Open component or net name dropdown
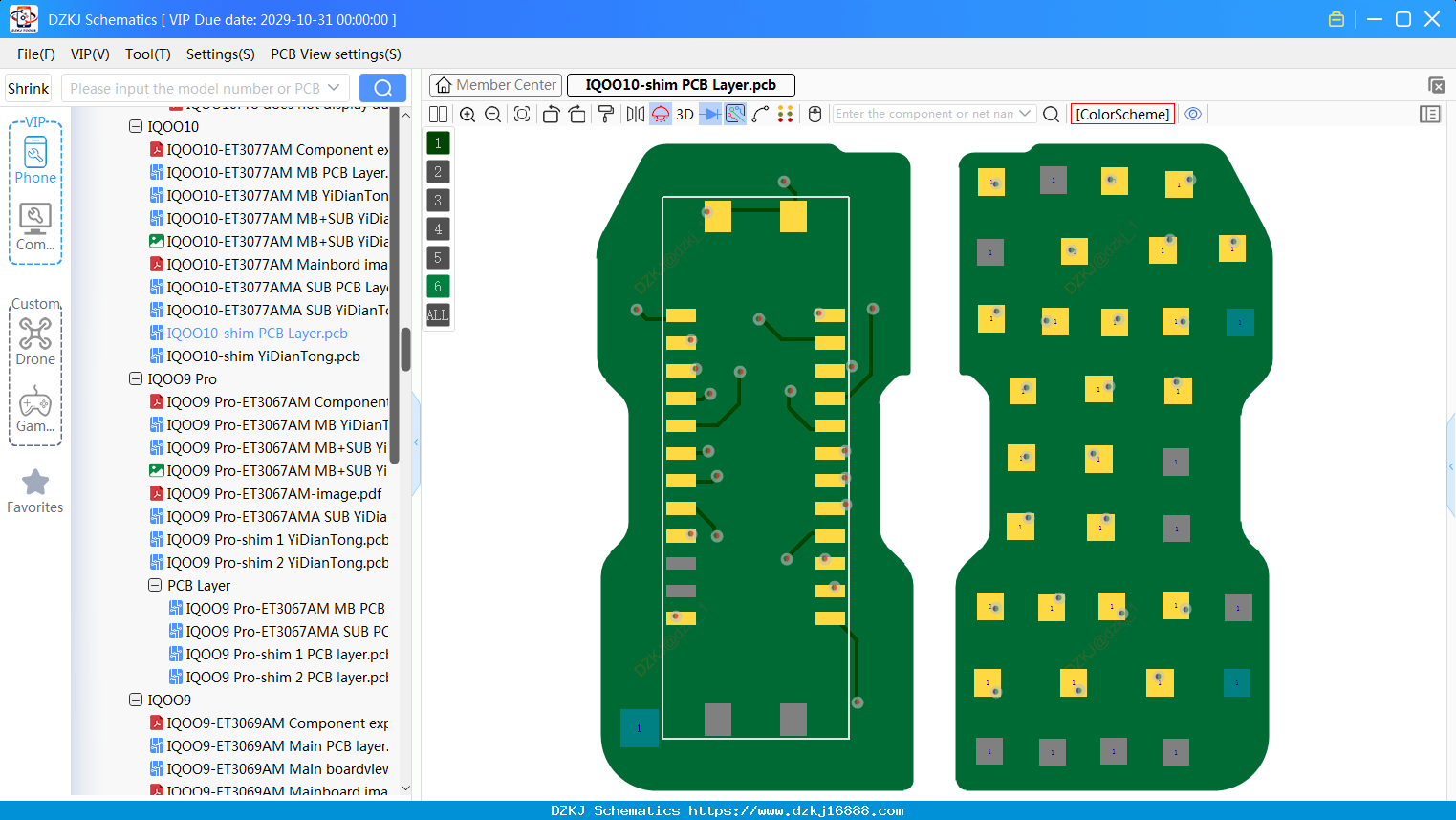 pos(1025,114)
